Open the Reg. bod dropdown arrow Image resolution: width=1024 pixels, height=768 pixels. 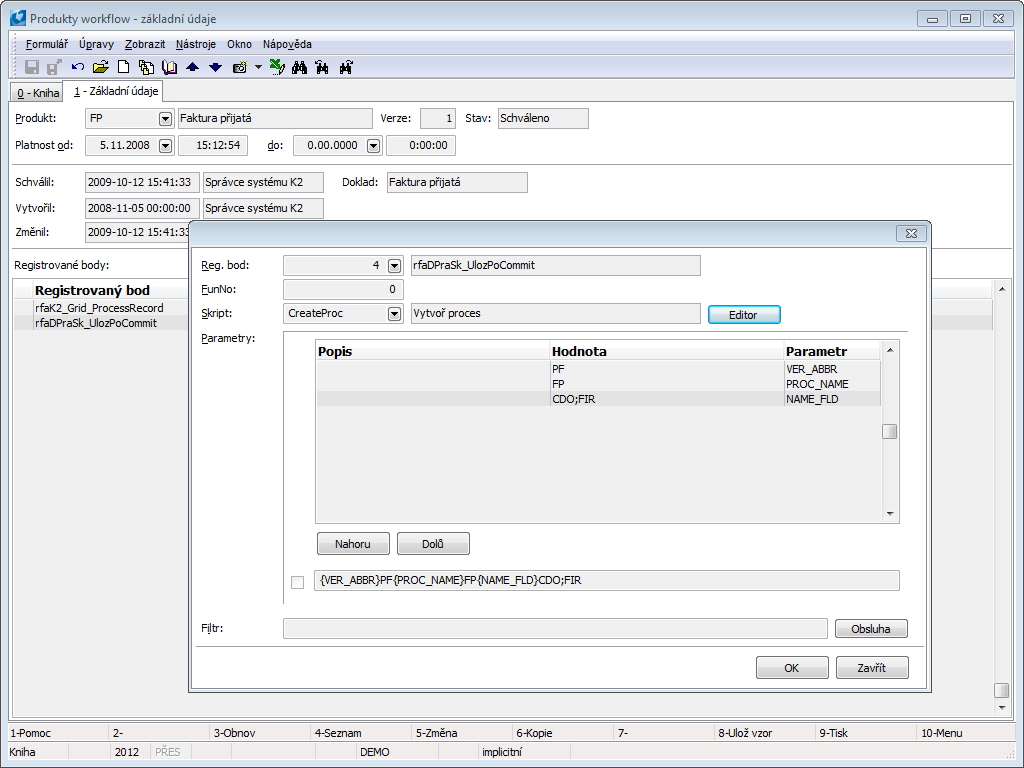pyautogui.click(x=394, y=266)
